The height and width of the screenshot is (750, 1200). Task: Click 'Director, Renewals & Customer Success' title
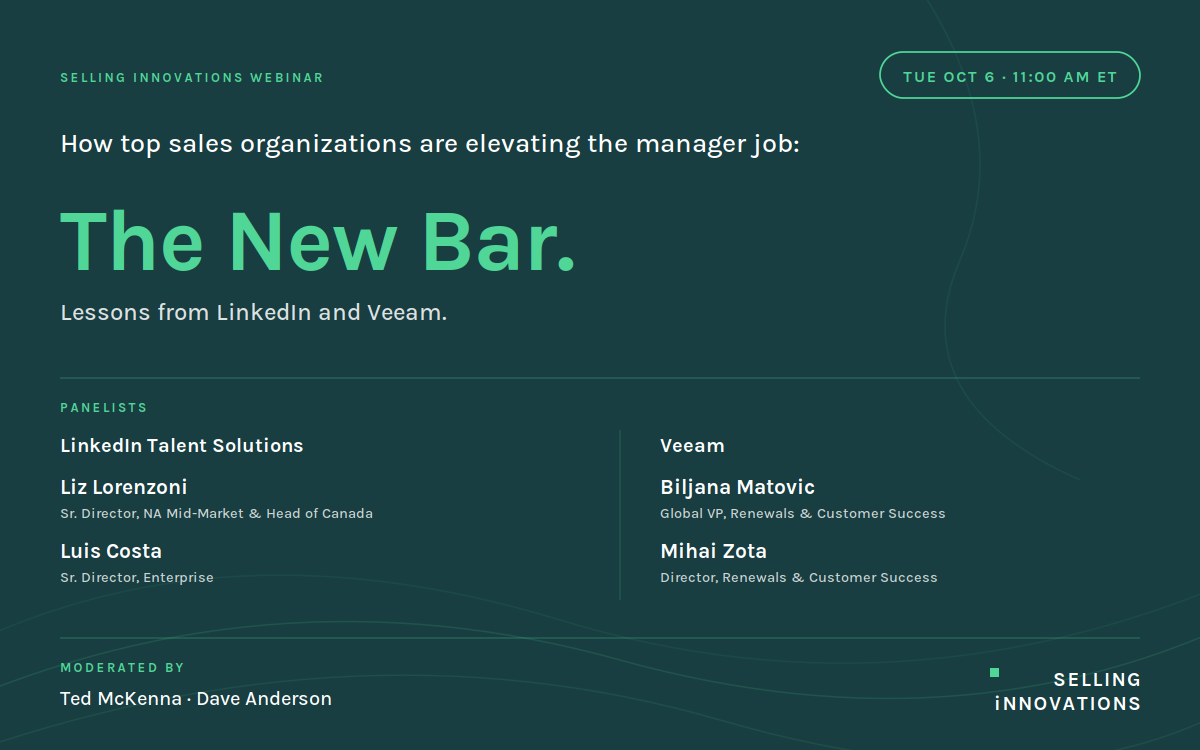click(799, 577)
